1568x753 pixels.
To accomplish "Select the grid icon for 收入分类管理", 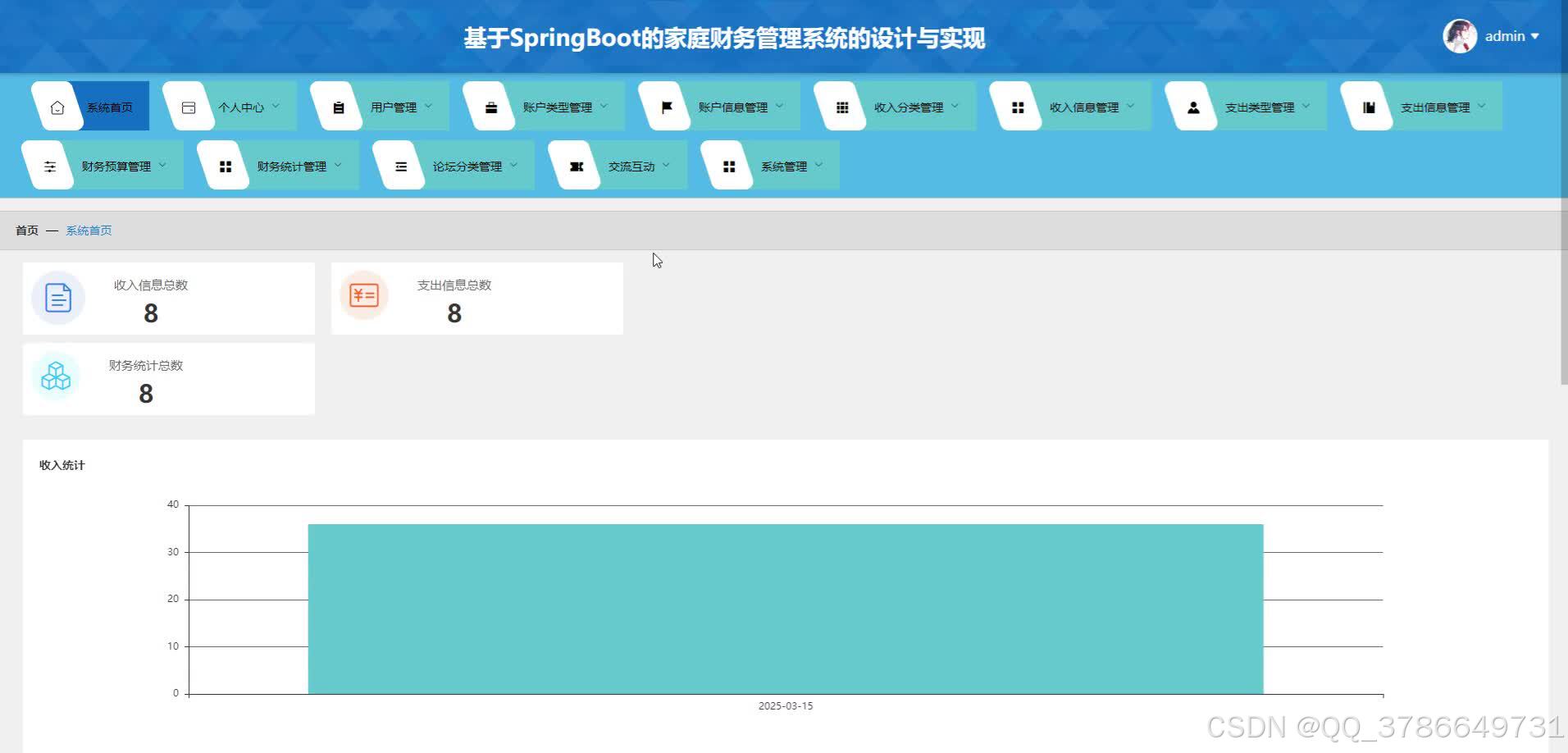I will pyautogui.click(x=841, y=106).
